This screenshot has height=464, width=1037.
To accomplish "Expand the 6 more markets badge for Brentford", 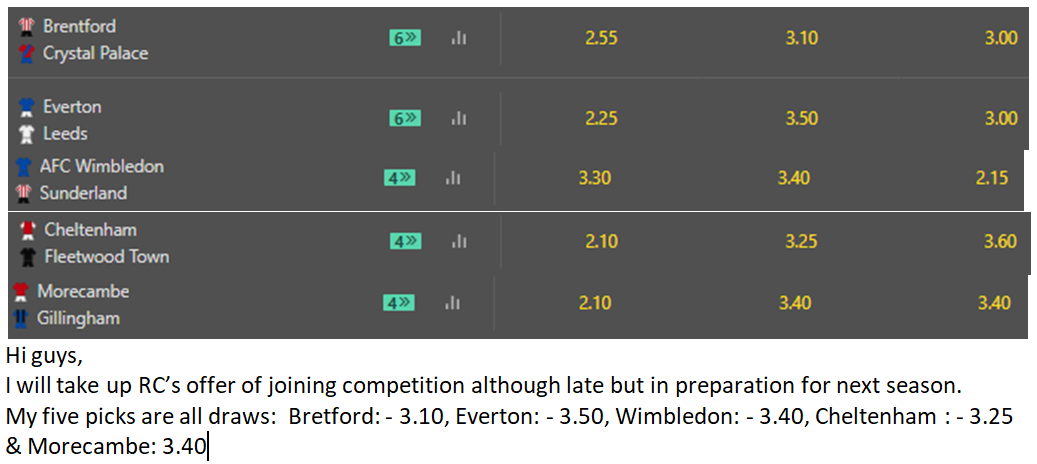I will pos(405,38).
